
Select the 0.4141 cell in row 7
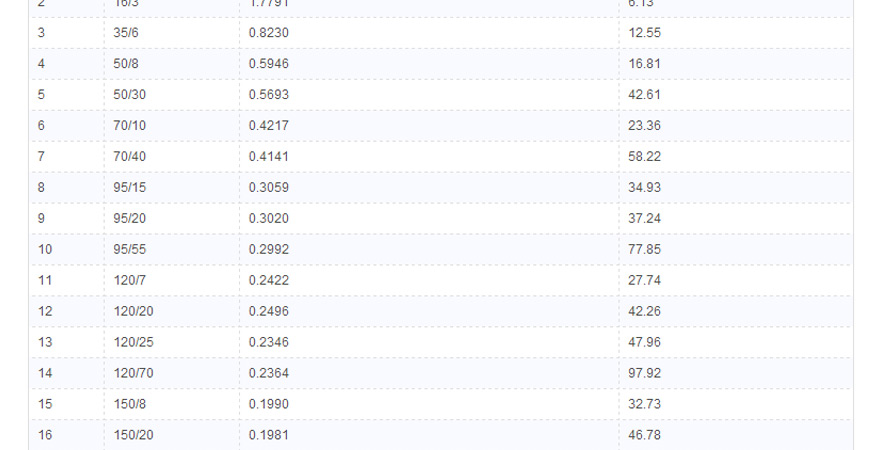[429, 156]
